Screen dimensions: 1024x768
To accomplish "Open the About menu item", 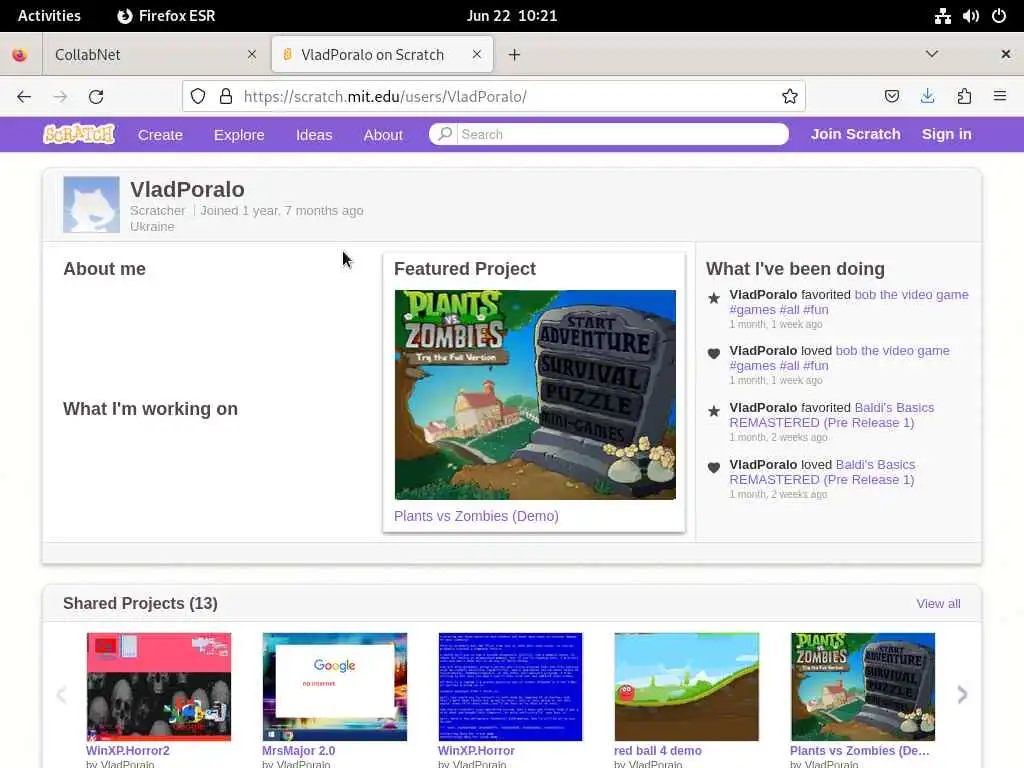I will [383, 135].
